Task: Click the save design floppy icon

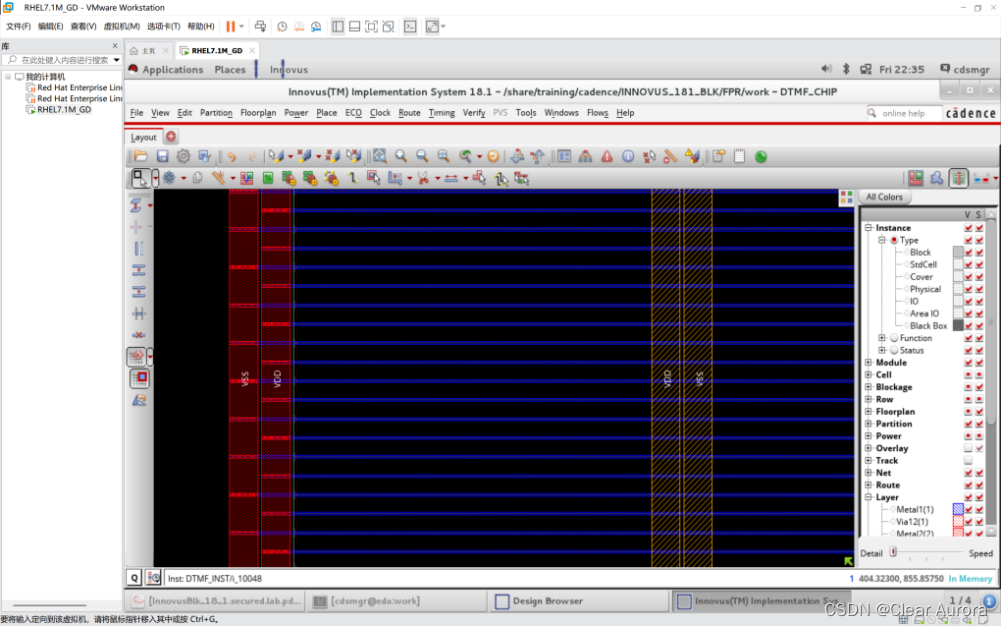Action: (162, 156)
